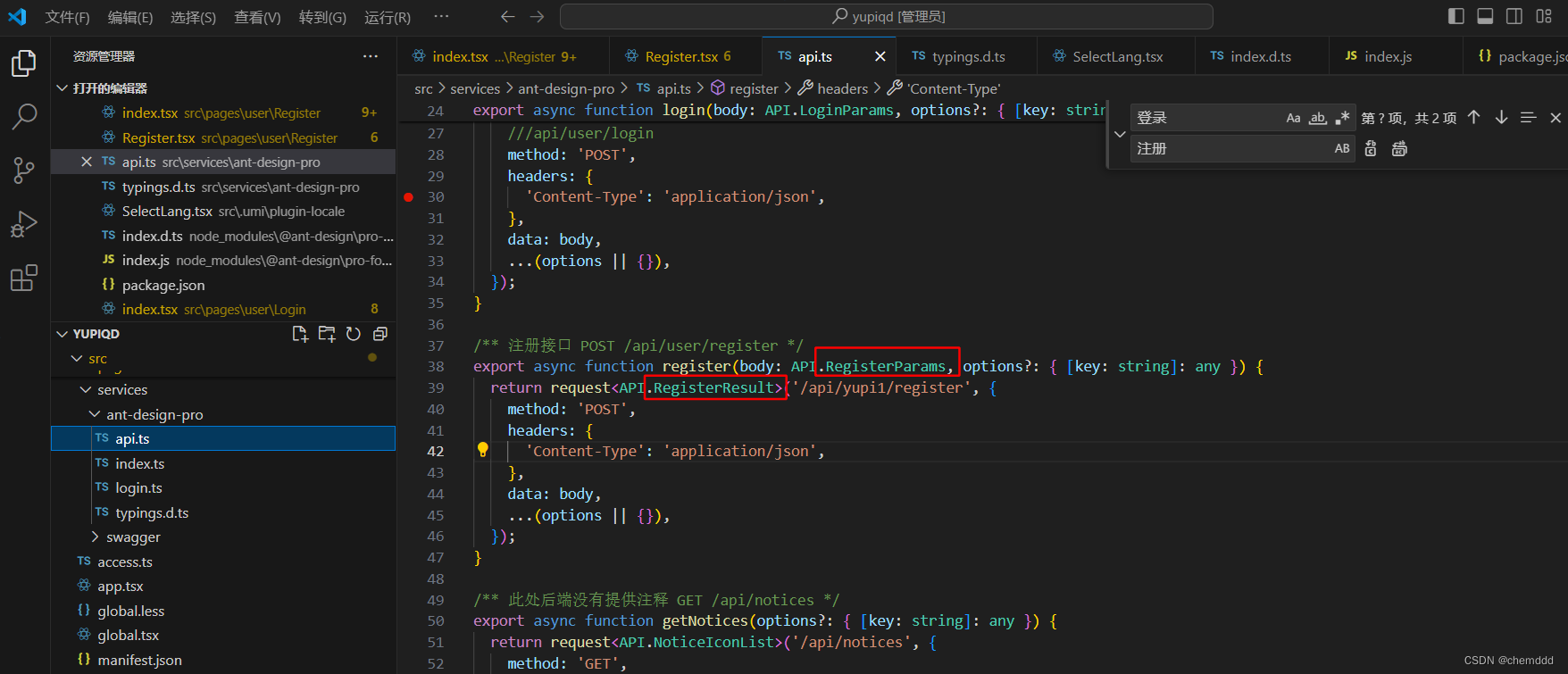Switch to the Register.tsx tab
This screenshot has height=674, width=1568.
686,56
